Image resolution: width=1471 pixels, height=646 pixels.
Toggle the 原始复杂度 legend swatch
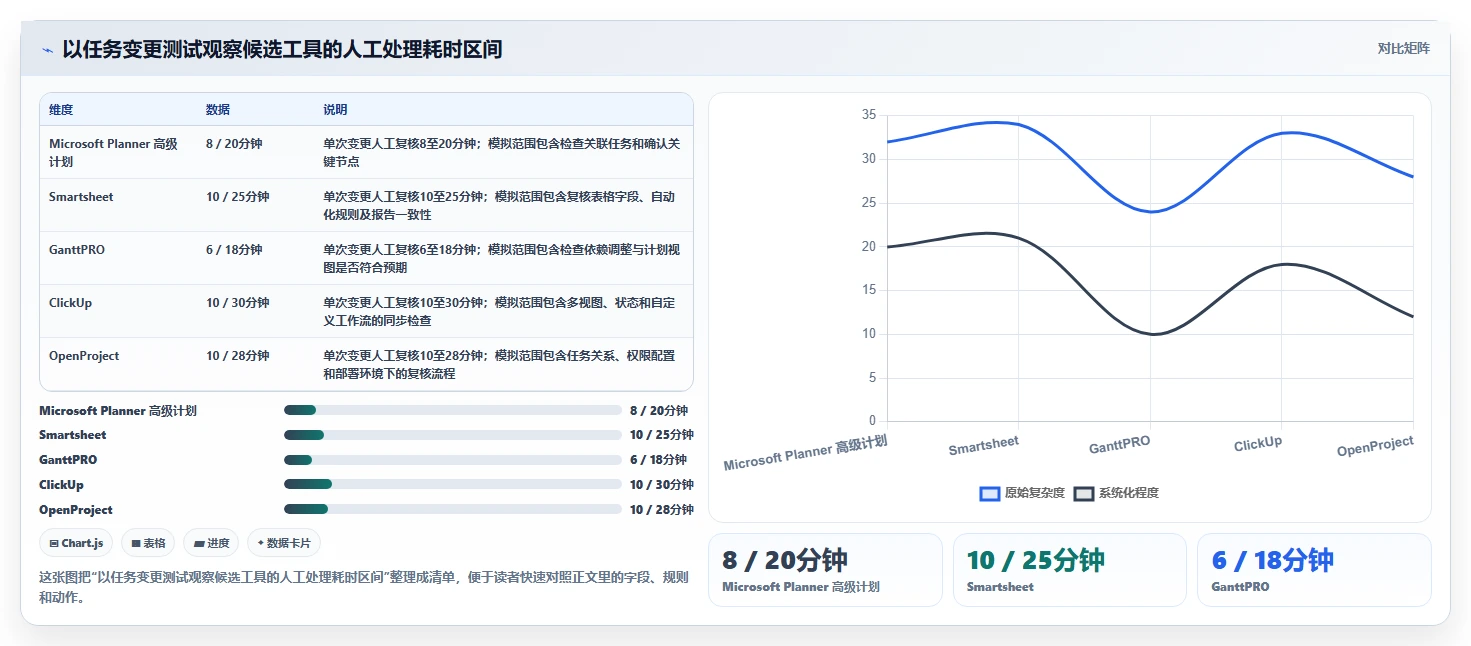tap(990, 493)
